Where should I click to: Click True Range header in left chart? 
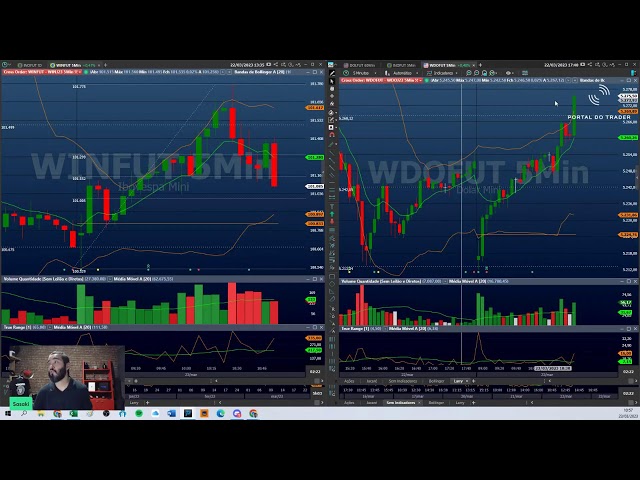pyautogui.click(x=25, y=327)
